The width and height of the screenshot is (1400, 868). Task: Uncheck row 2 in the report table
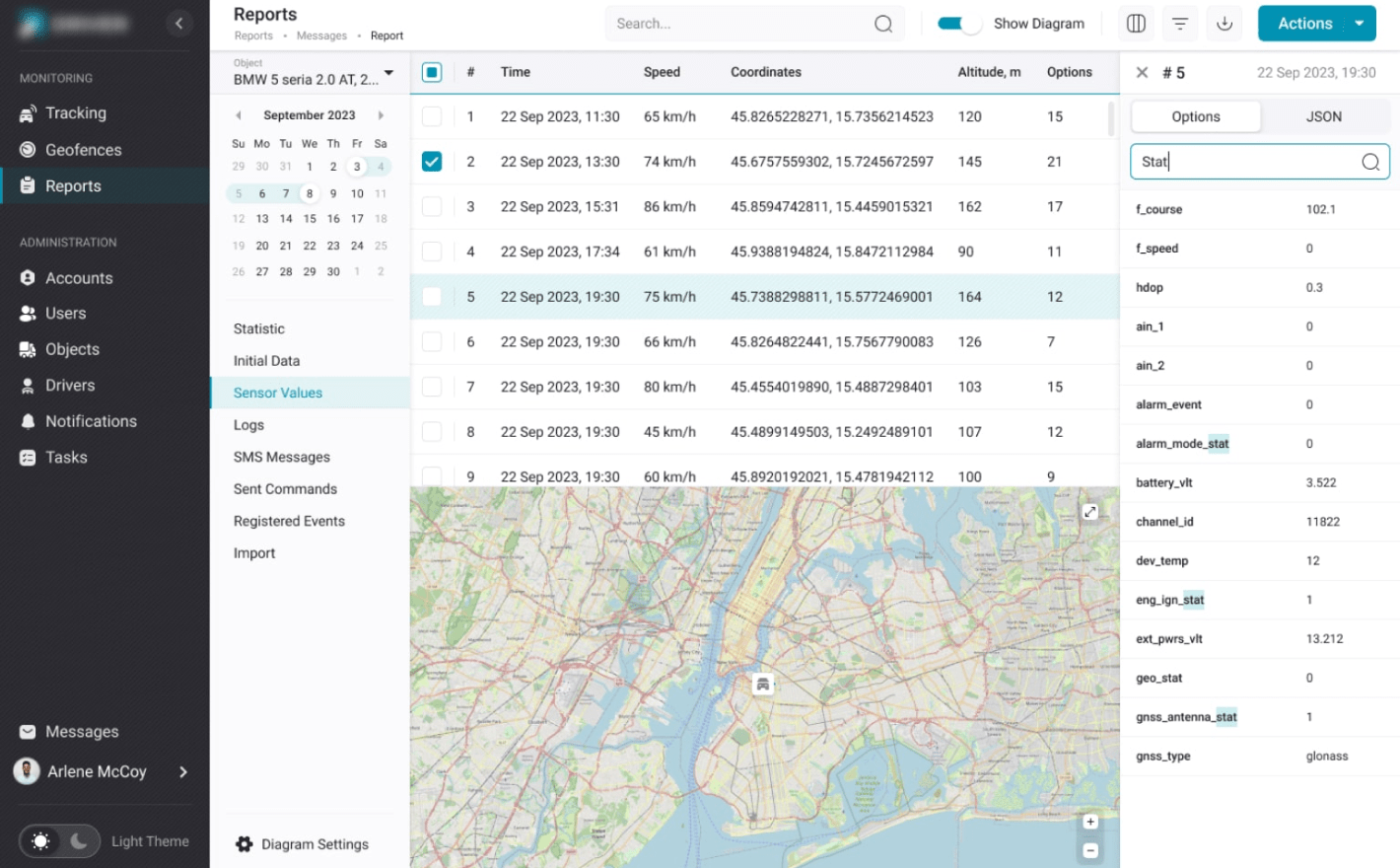pos(431,162)
